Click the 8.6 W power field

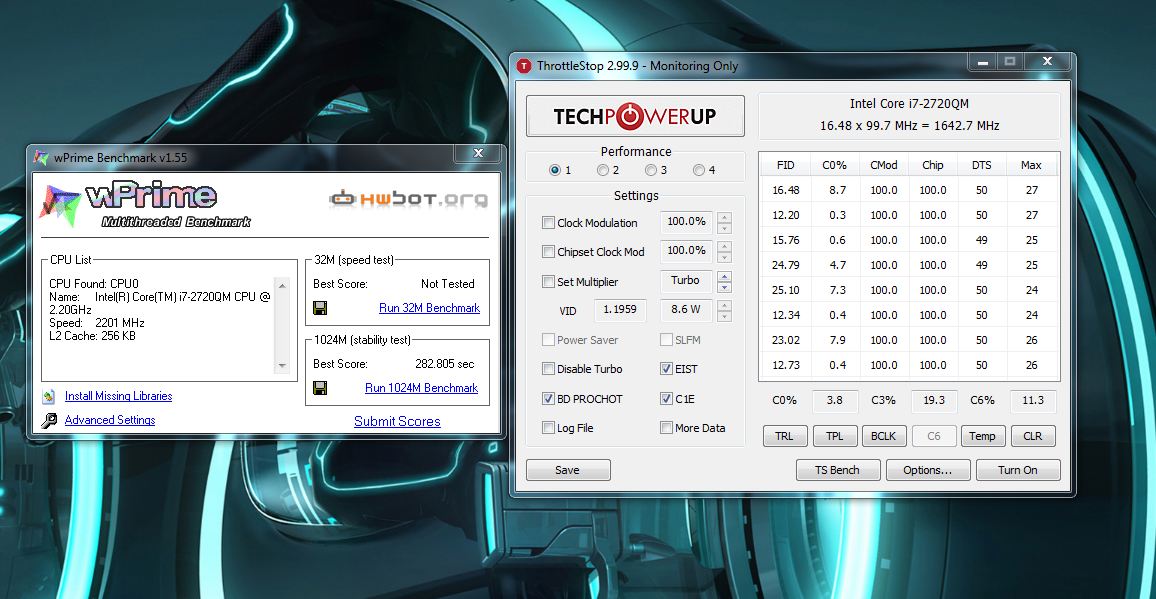686,310
